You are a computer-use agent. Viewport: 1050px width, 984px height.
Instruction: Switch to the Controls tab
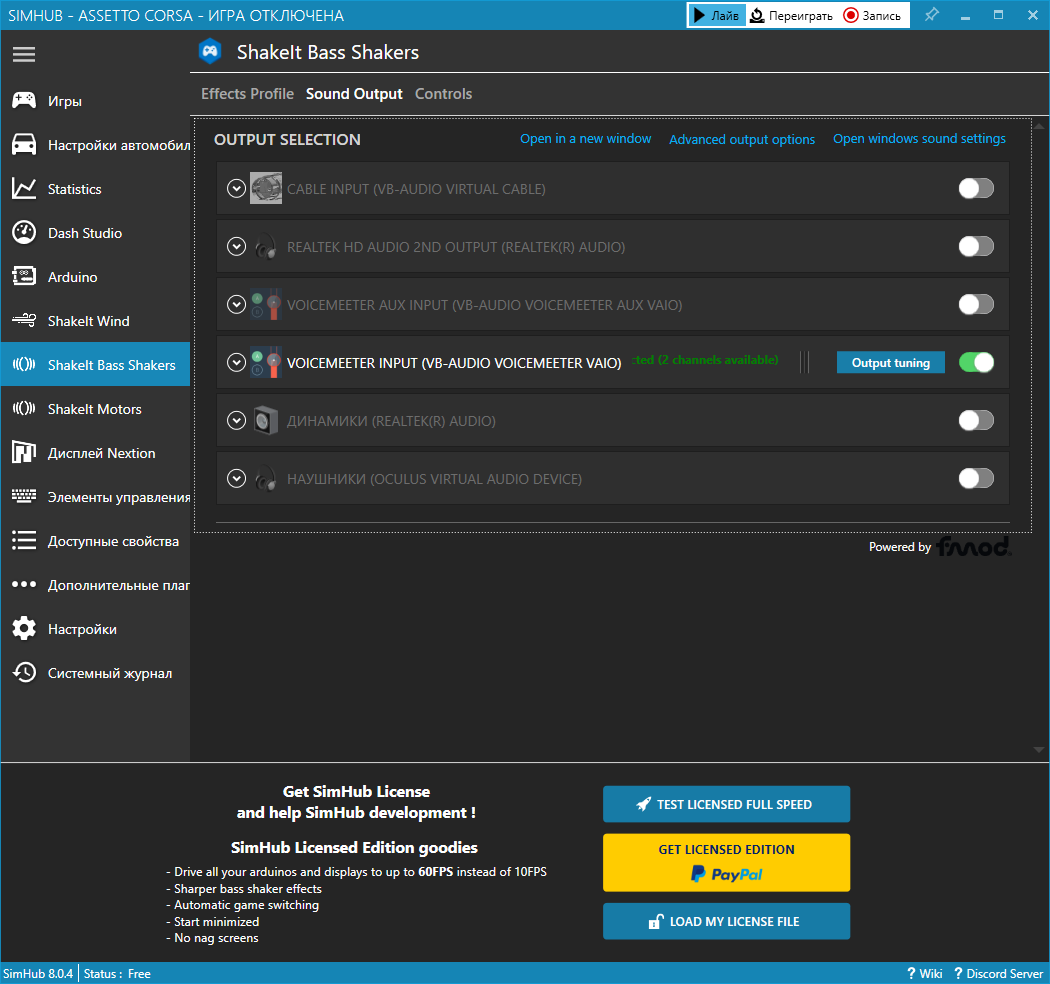click(443, 94)
